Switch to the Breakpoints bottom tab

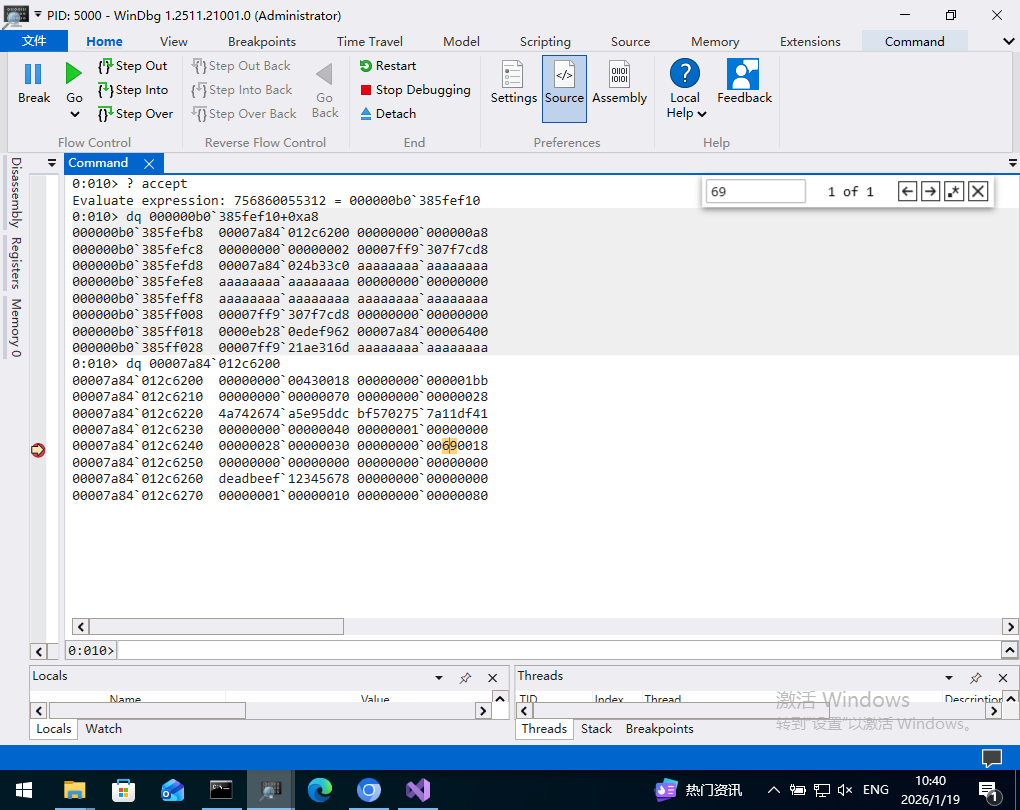click(660, 729)
